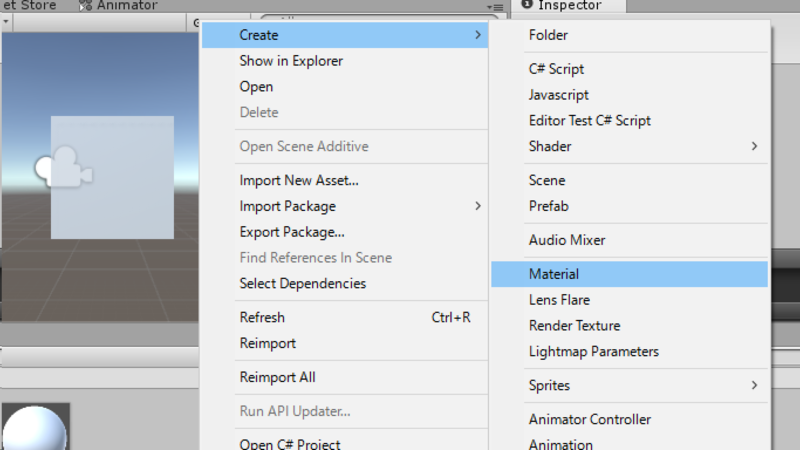The width and height of the screenshot is (800, 450).
Task: Click the Create submenu arrow
Action: 478,35
